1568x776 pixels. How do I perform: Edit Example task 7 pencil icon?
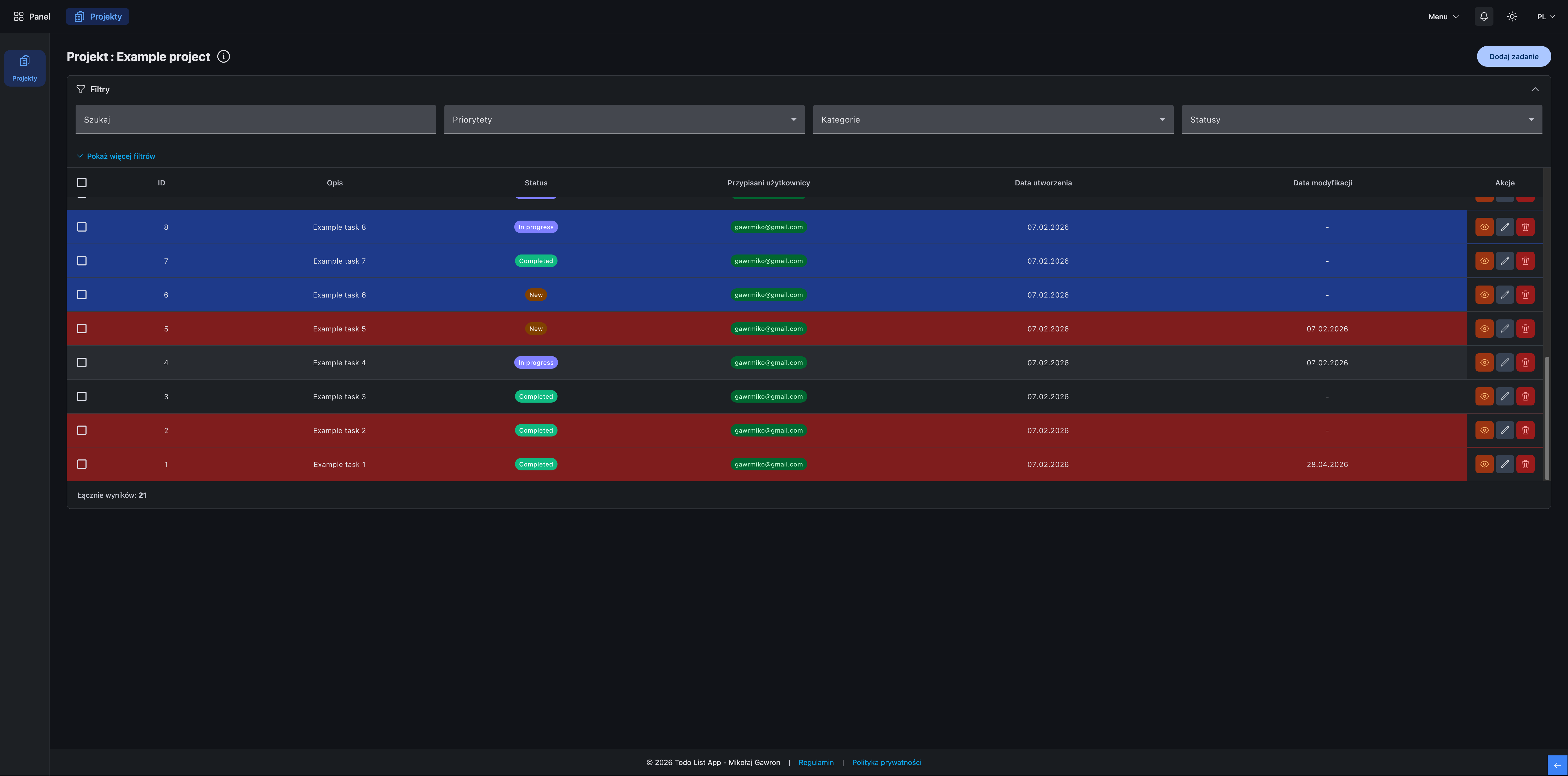click(x=1505, y=261)
